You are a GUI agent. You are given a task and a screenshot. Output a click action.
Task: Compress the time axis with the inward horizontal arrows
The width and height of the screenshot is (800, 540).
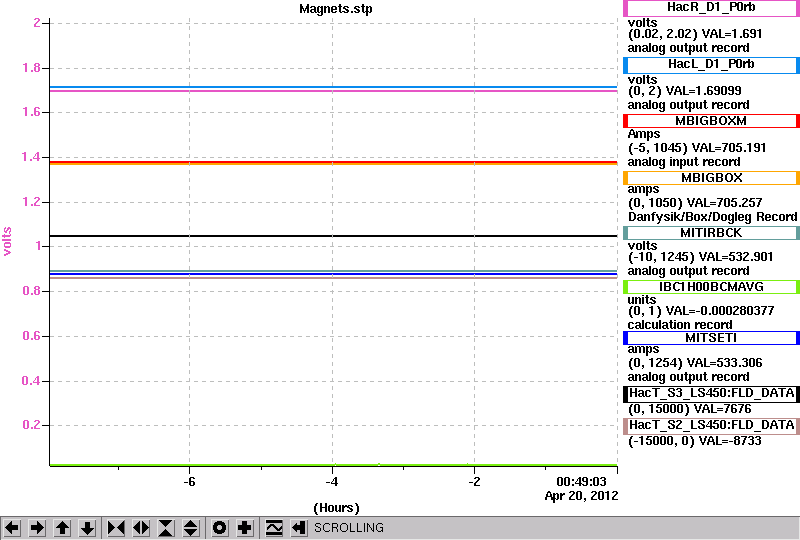(116, 528)
